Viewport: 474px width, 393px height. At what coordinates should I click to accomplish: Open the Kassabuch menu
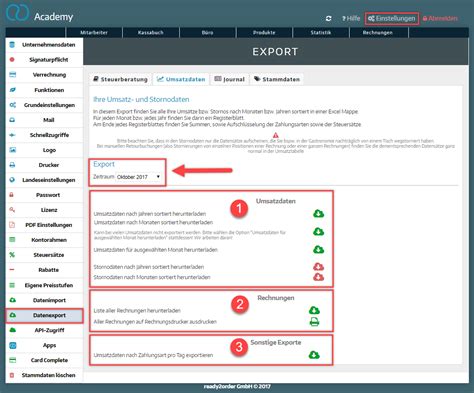pos(151,33)
